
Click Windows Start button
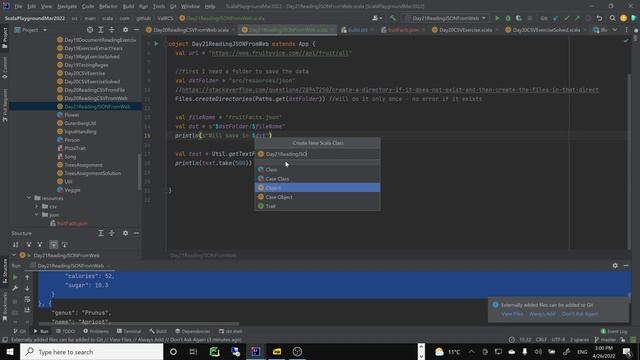(x=10, y=351)
